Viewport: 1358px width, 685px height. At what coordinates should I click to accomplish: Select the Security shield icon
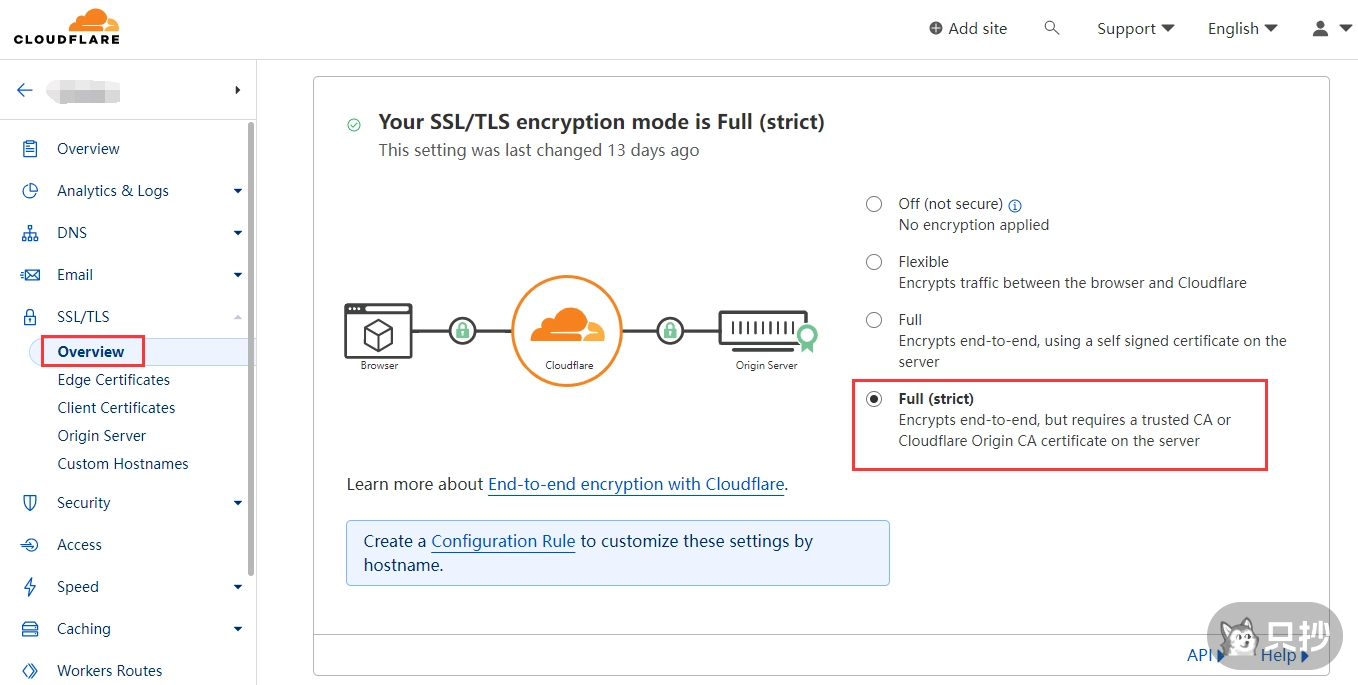click(x=30, y=502)
